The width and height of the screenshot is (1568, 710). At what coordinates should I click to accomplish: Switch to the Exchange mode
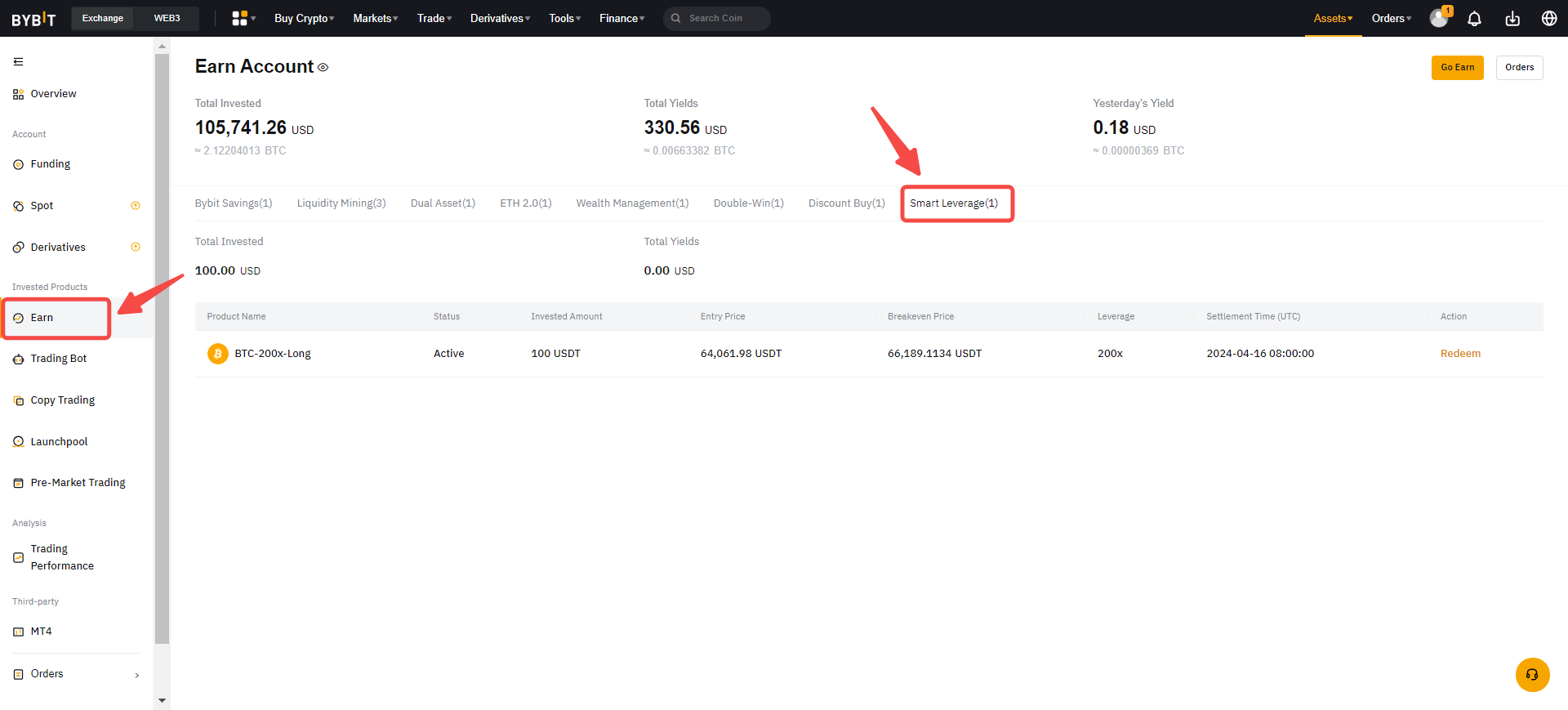(x=103, y=18)
